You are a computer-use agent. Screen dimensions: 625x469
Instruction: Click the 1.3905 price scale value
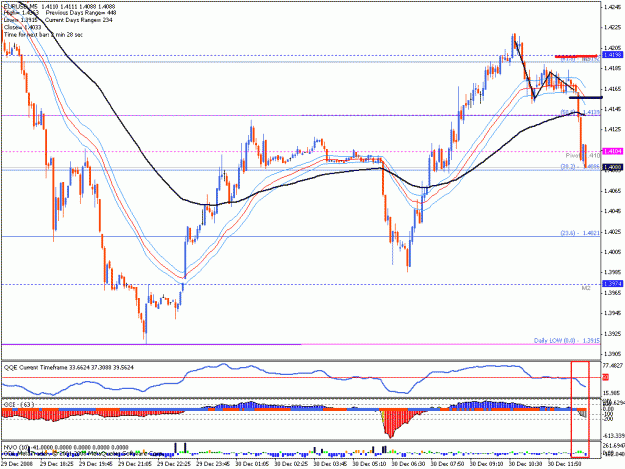click(612, 354)
